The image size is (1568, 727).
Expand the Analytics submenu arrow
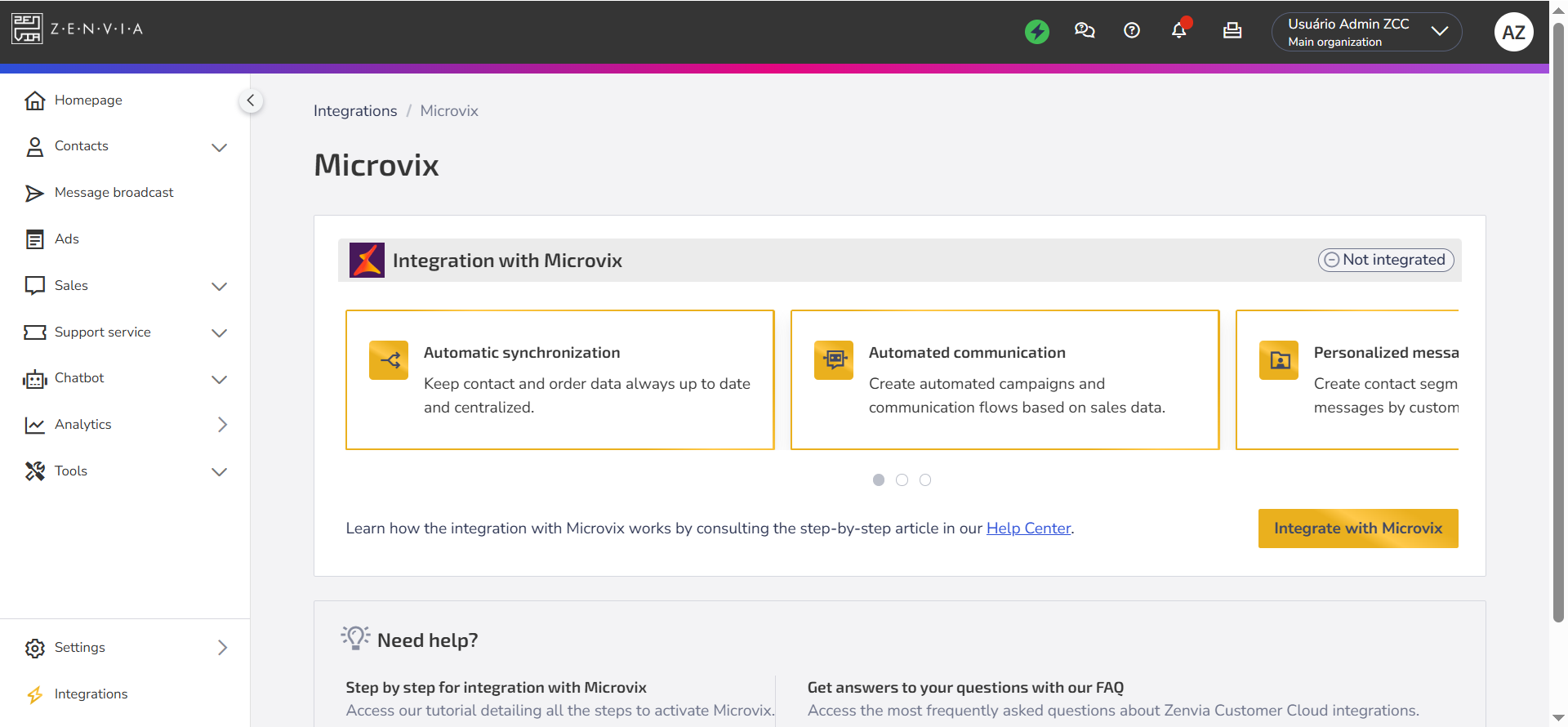(x=222, y=425)
